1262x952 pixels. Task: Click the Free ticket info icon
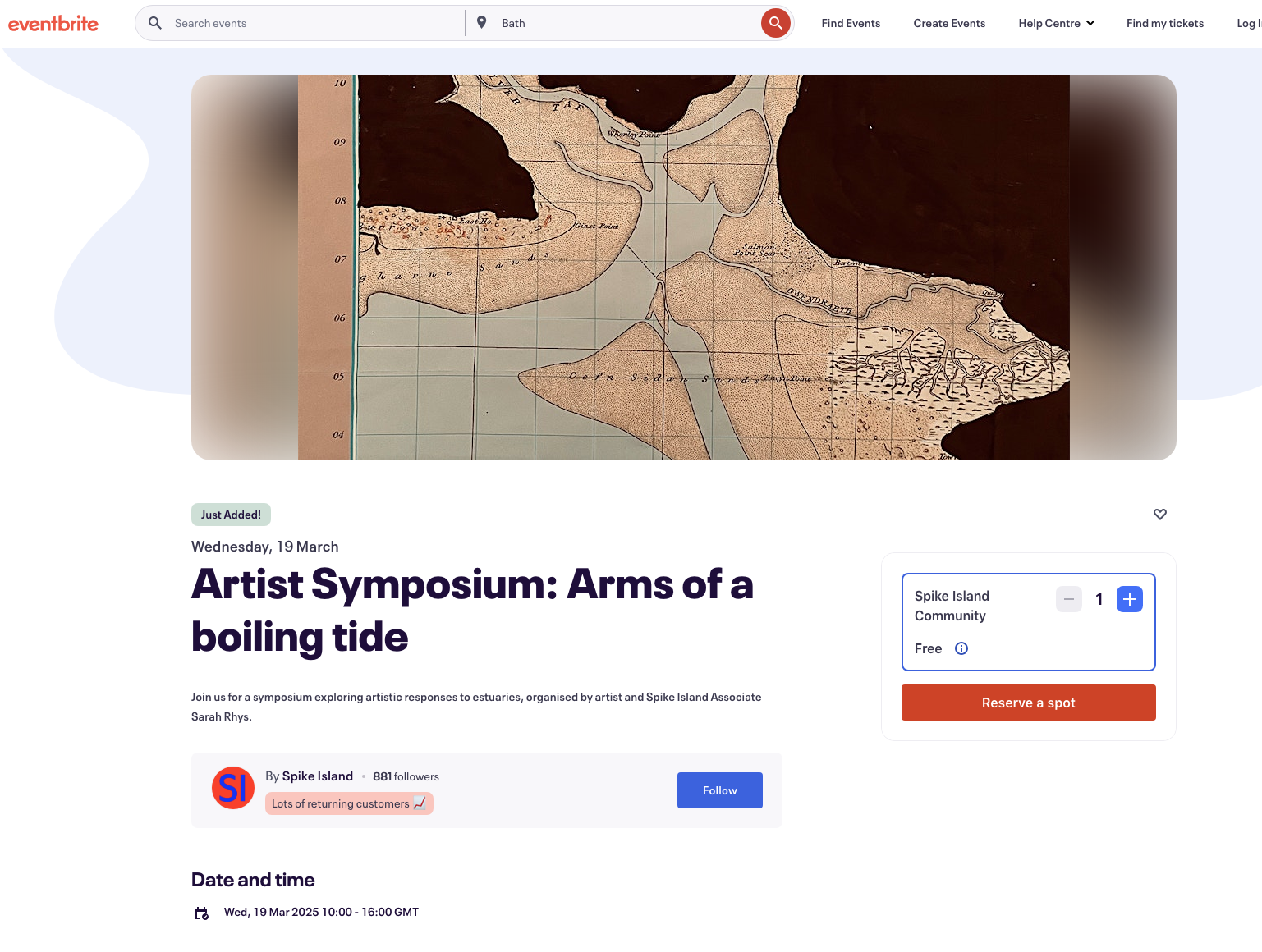961,648
